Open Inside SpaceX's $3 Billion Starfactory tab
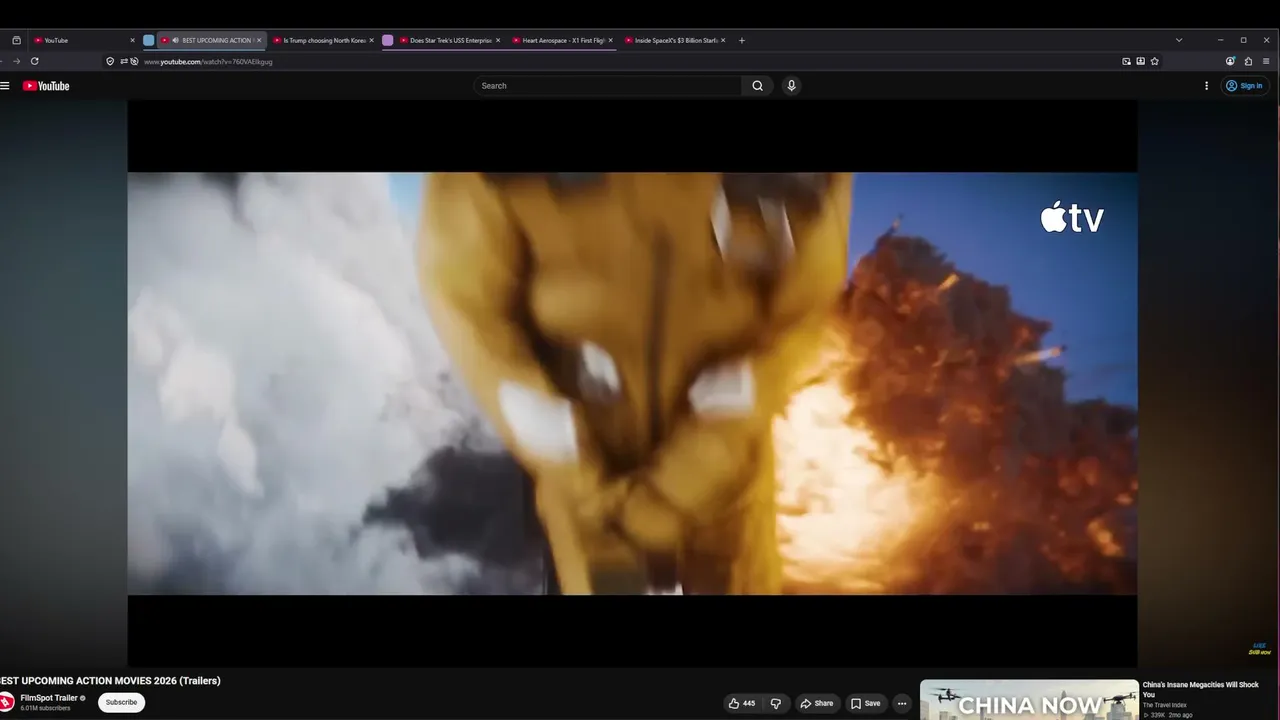This screenshot has width=1280, height=720. click(675, 40)
